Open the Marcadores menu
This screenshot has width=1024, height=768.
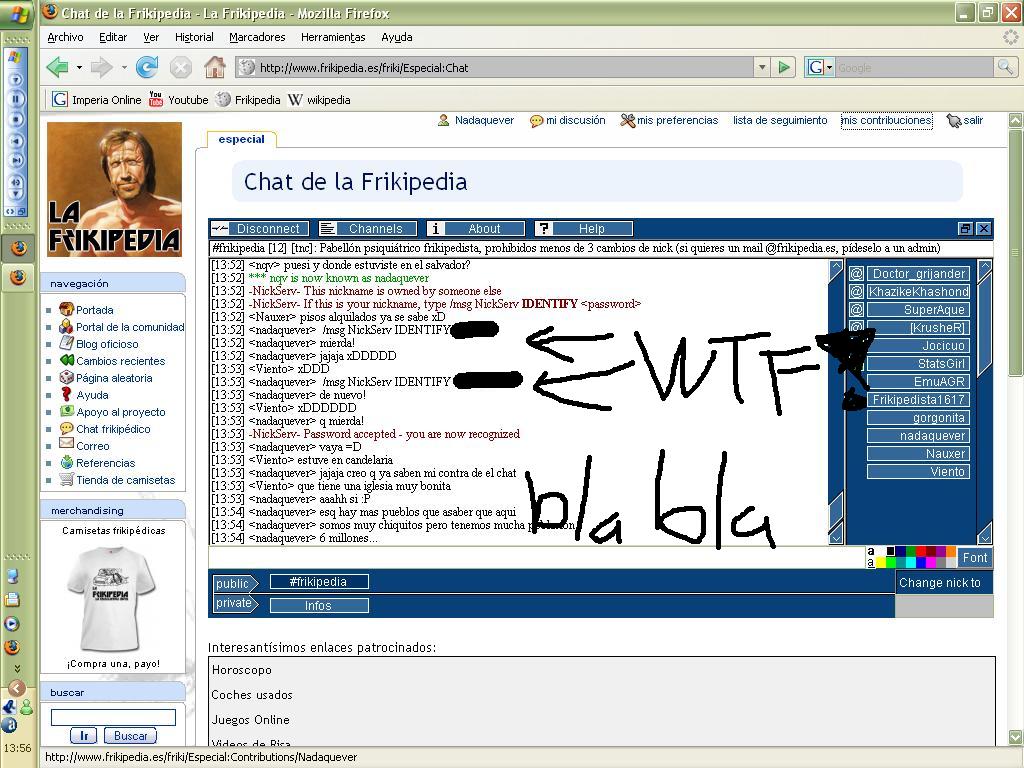[257, 37]
